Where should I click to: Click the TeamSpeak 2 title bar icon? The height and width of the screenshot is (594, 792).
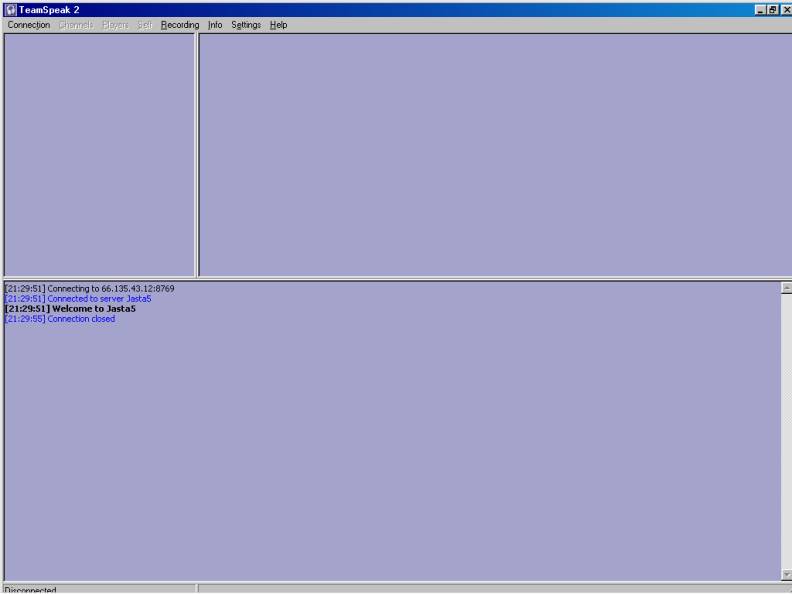tap(8, 9)
